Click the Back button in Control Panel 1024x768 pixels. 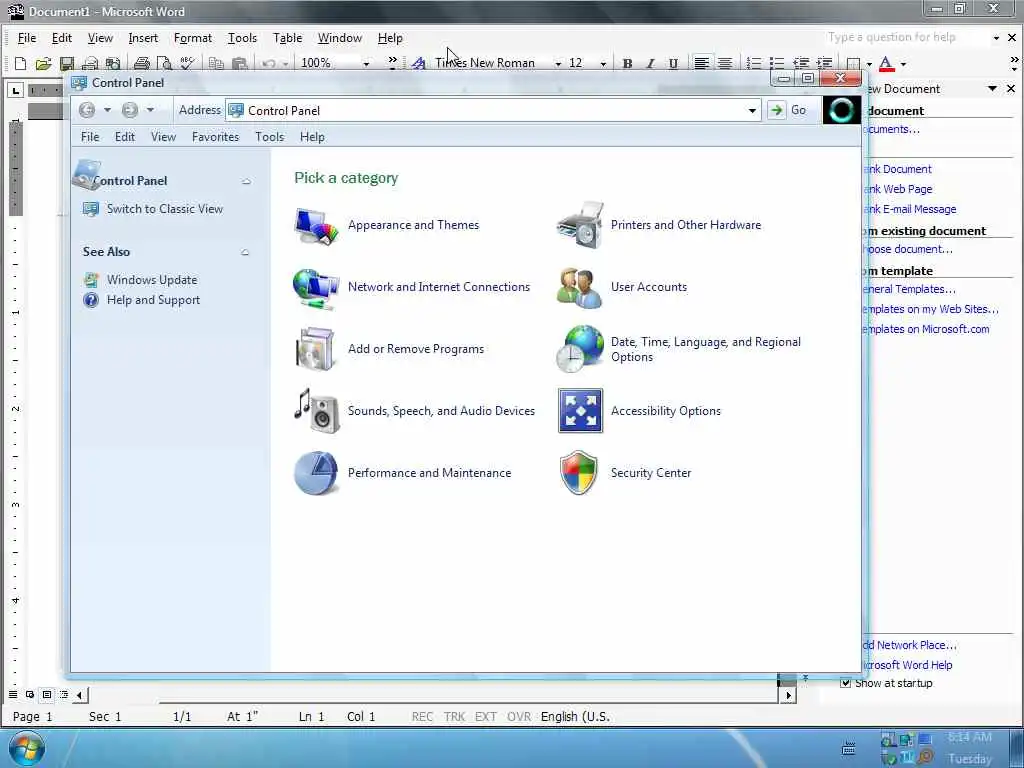click(87, 110)
